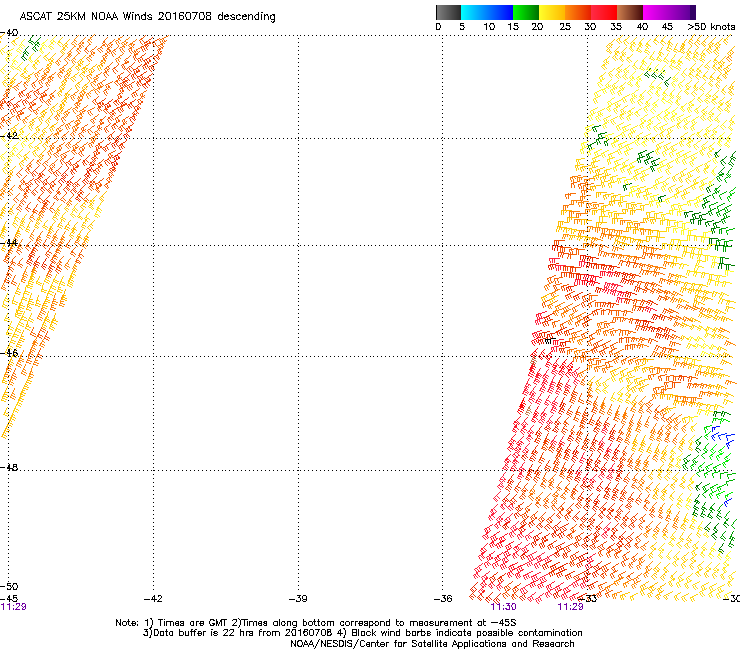Click the '-42' latitude axis label on left edge
The width and height of the screenshot is (740, 650).
pos(9,136)
